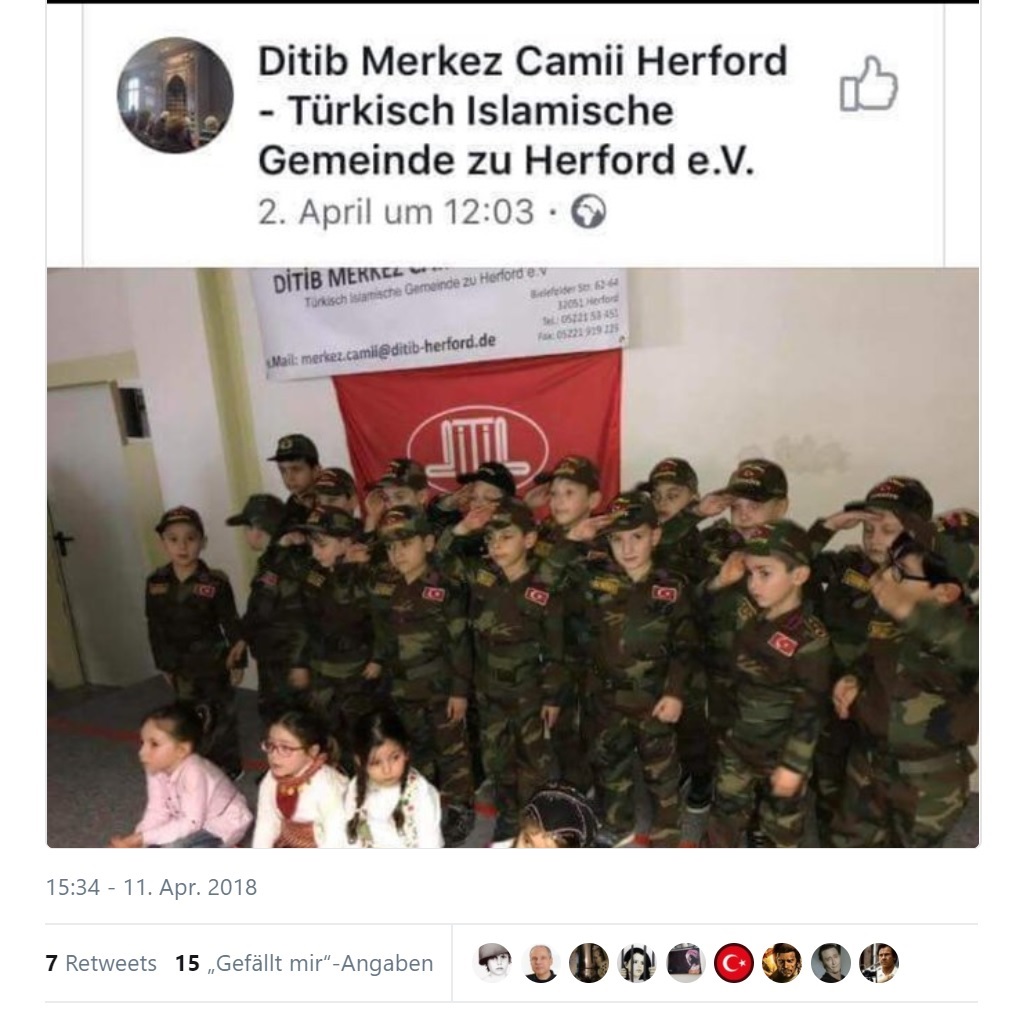Open fifth liker avatar in the row
This screenshot has height=1009, width=1033.
pos(686,963)
